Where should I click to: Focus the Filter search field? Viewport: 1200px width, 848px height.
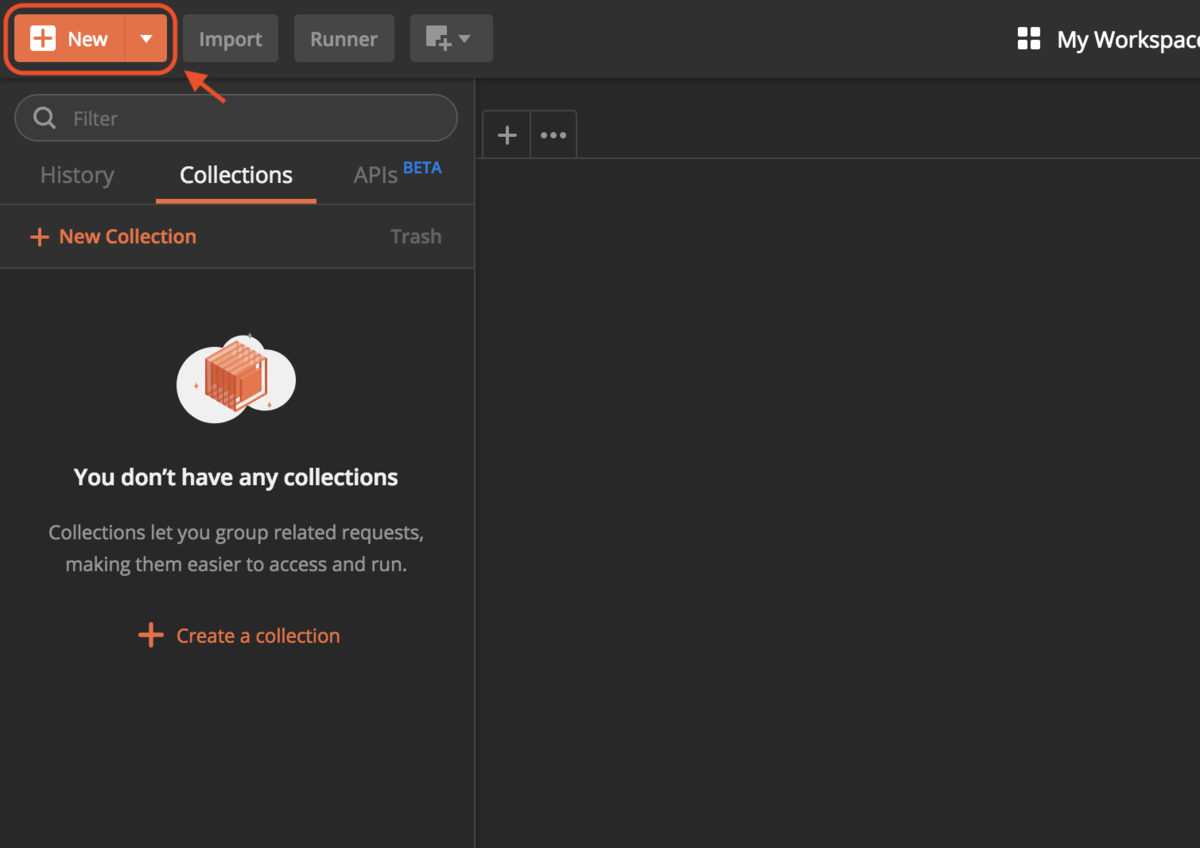(x=236, y=118)
